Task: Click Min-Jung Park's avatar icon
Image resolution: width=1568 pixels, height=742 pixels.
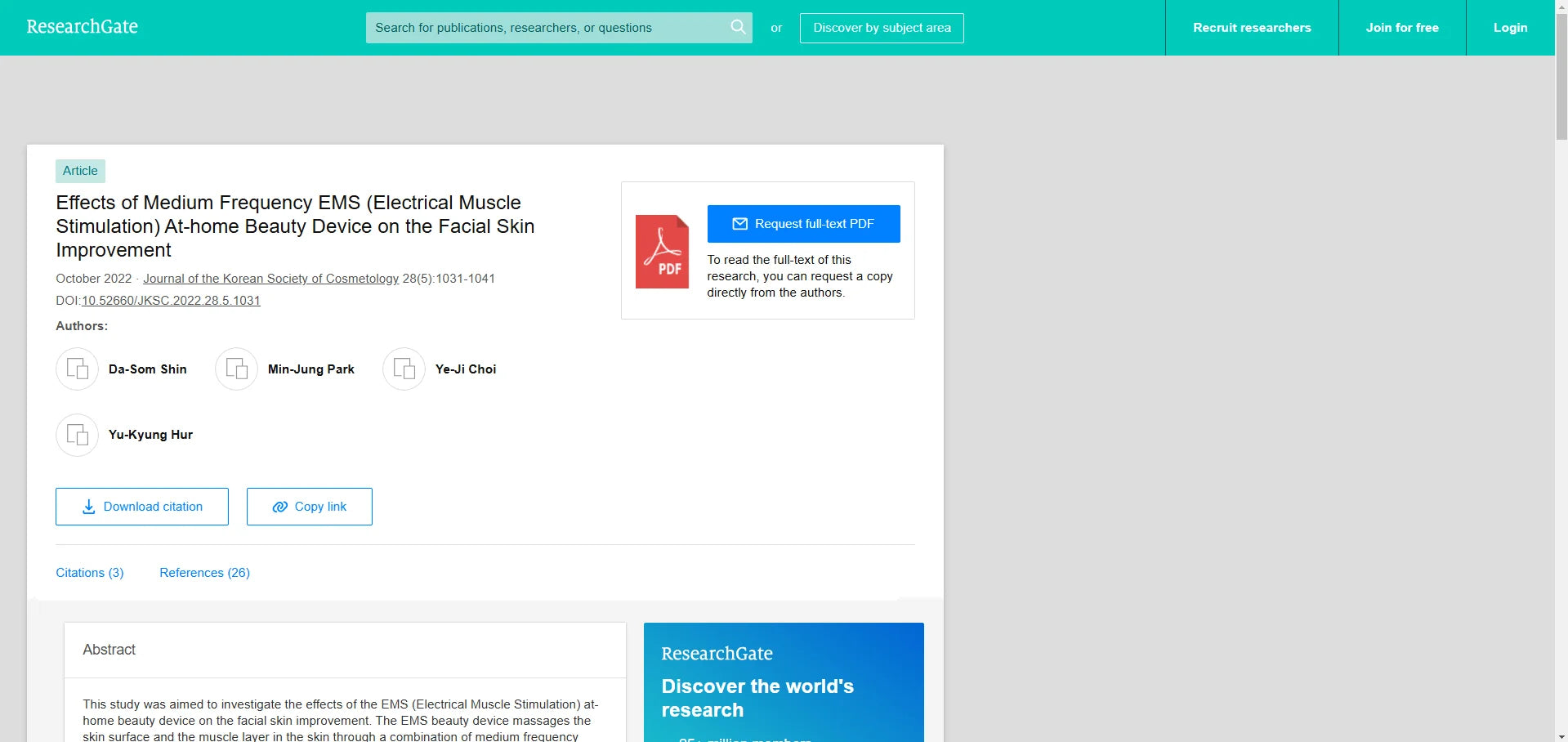Action: pos(237,369)
